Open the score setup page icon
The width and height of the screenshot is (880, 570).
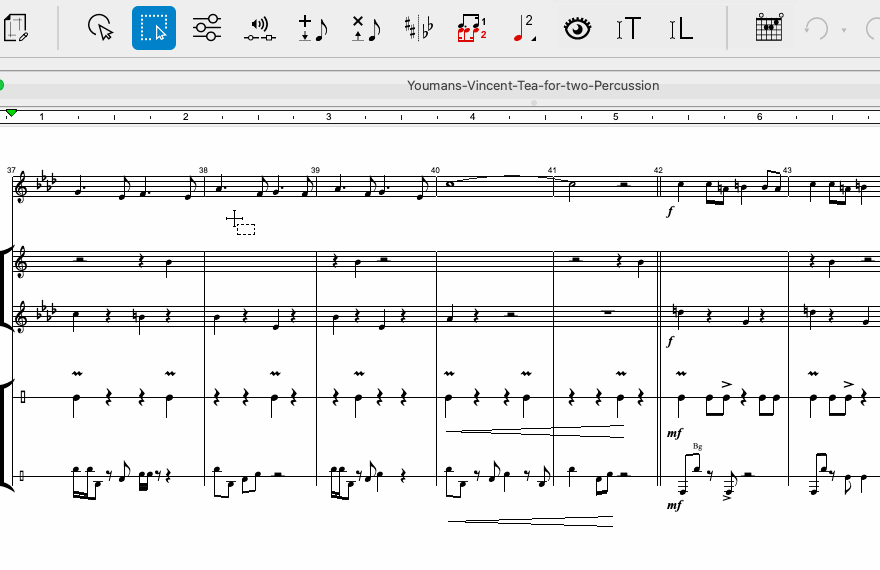tap(16, 28)
